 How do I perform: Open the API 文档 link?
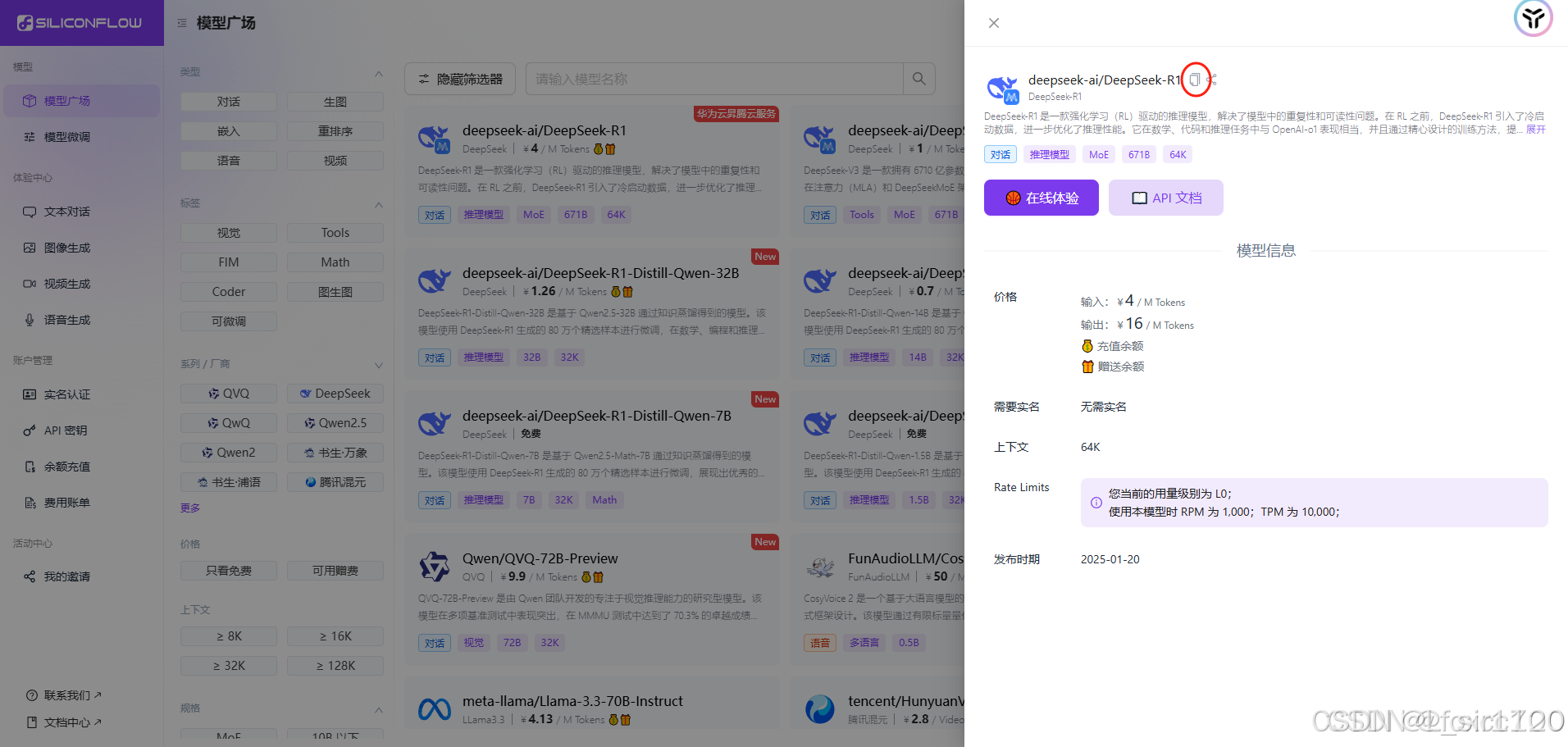click(x=1166, y=198)
